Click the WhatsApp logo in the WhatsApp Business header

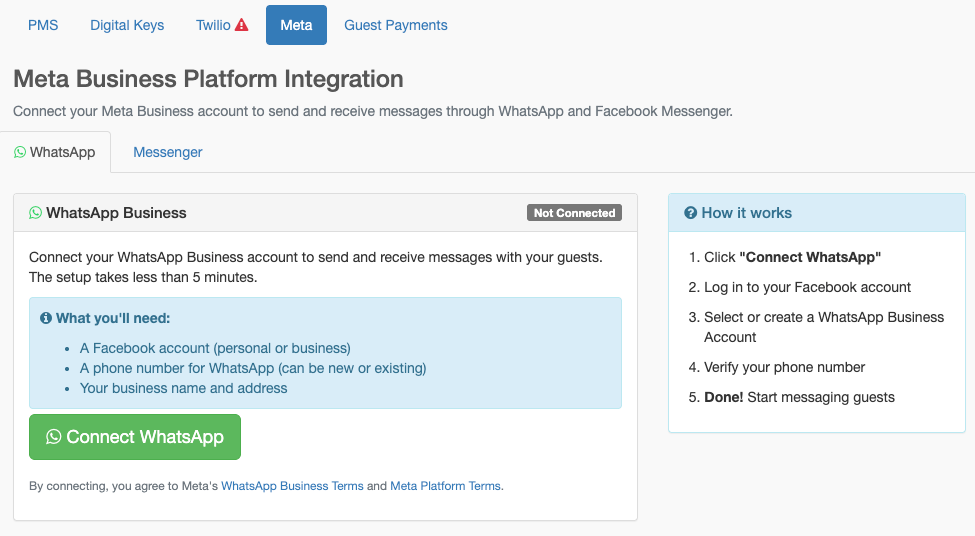(x=36, y=213)
